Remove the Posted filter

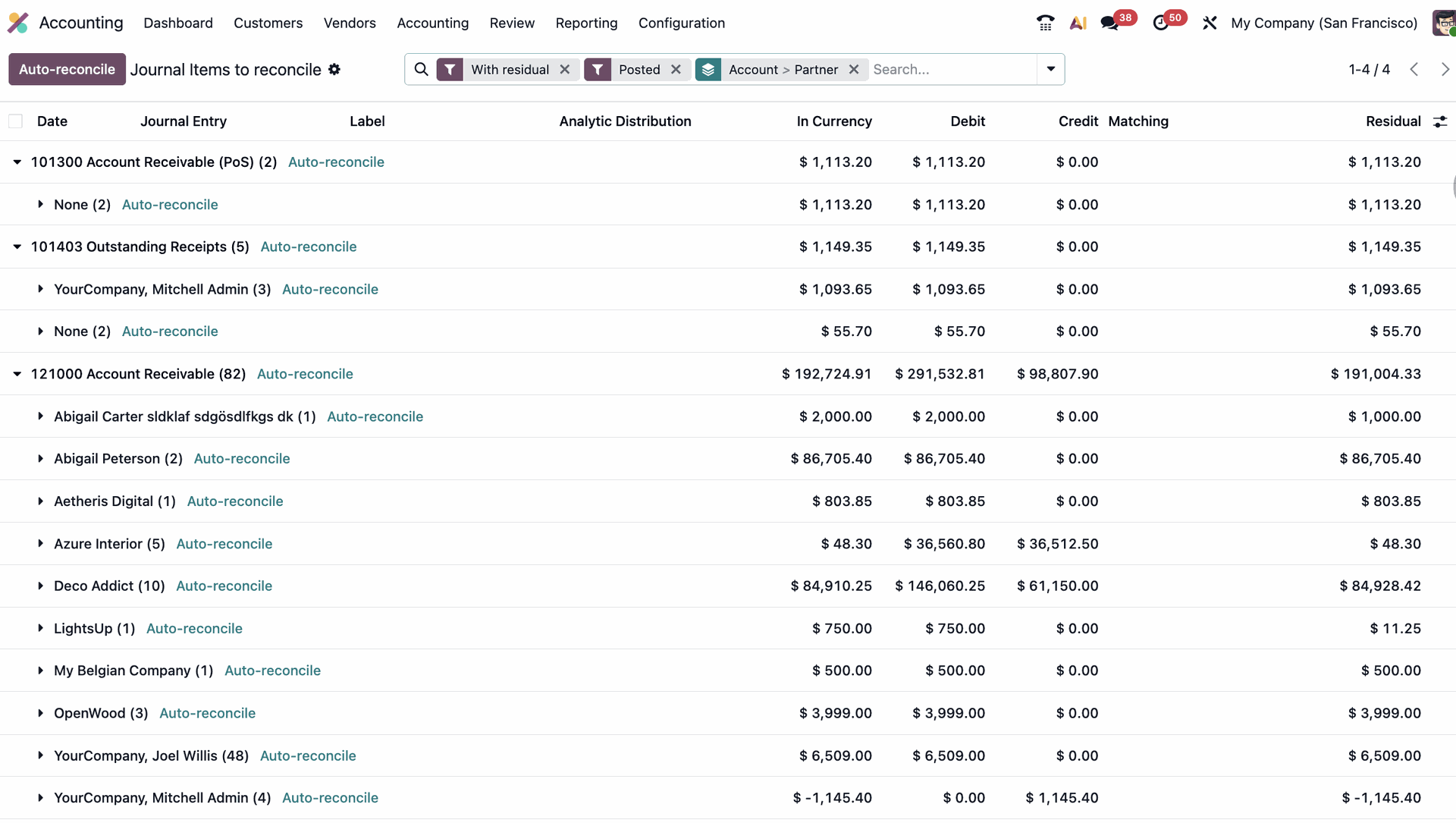(x=676, y=69)
